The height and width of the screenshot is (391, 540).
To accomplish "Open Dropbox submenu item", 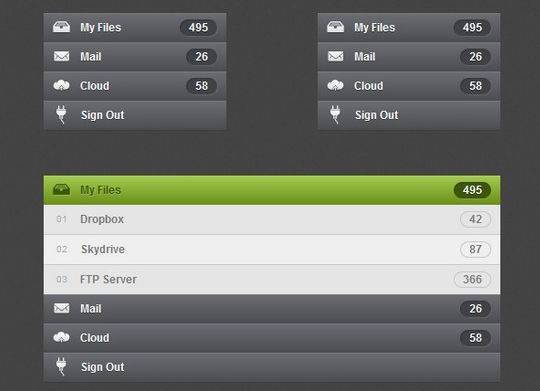I will 272,219.
